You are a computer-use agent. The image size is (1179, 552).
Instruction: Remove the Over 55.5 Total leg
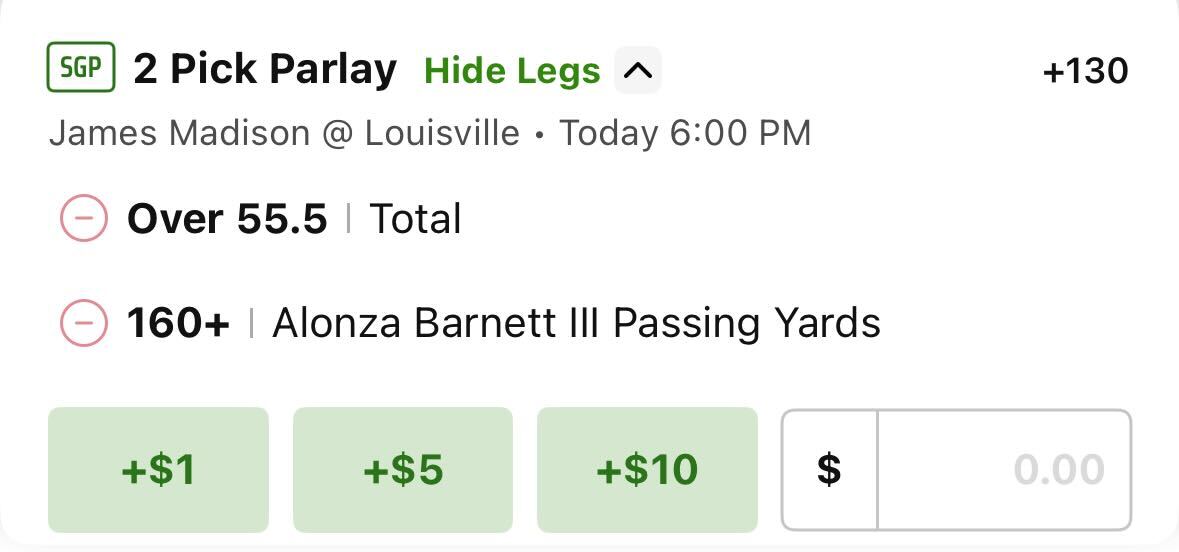point(83,218)
